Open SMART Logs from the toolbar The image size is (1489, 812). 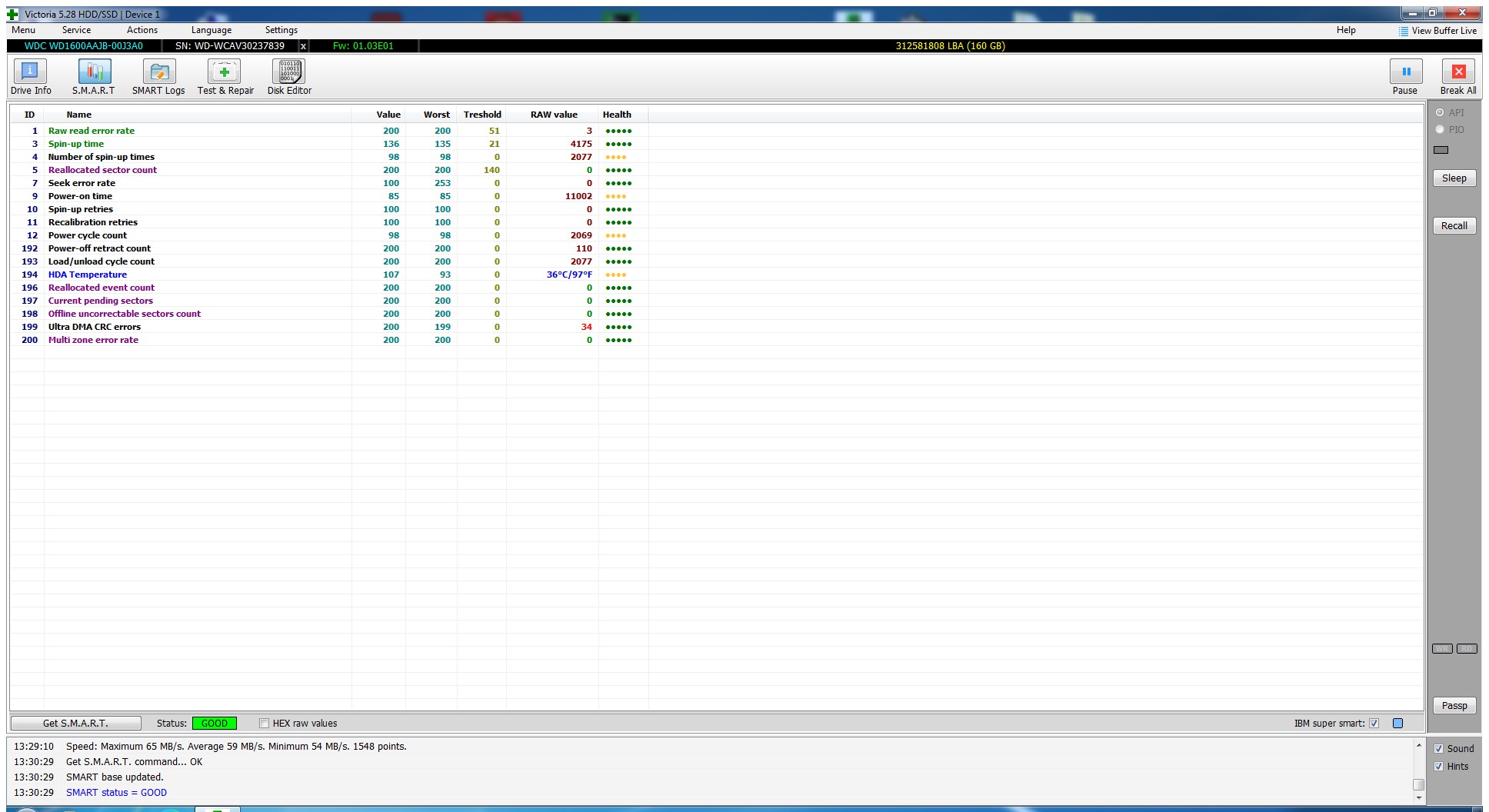coord(158,72)
